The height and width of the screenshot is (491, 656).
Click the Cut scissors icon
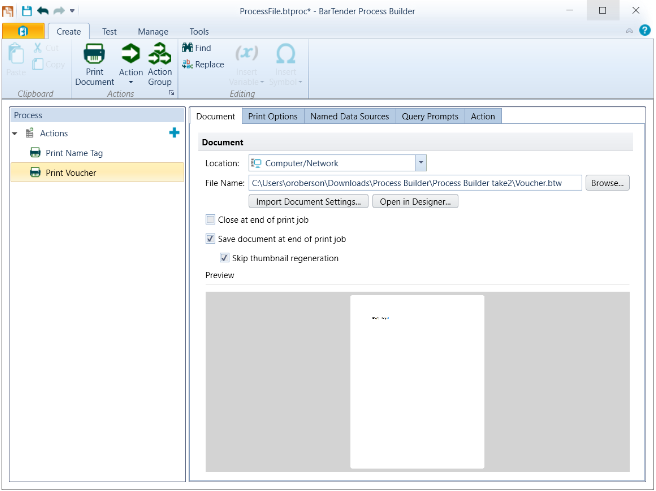coord(38,48)
